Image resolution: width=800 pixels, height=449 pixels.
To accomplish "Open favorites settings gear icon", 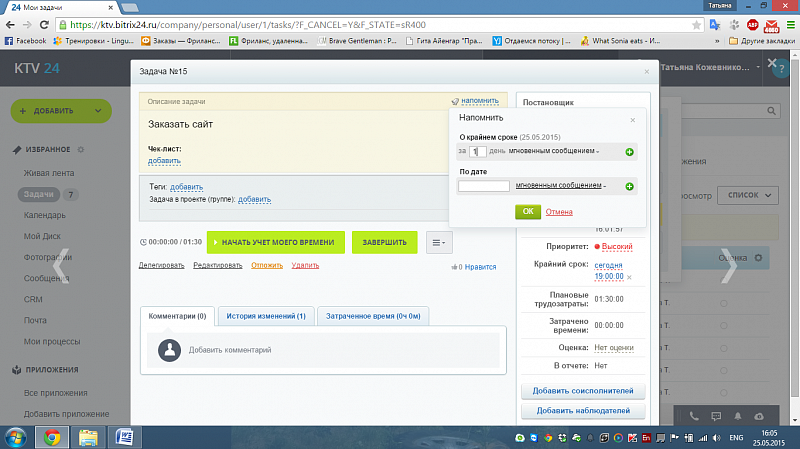I will tap(81, 149).
